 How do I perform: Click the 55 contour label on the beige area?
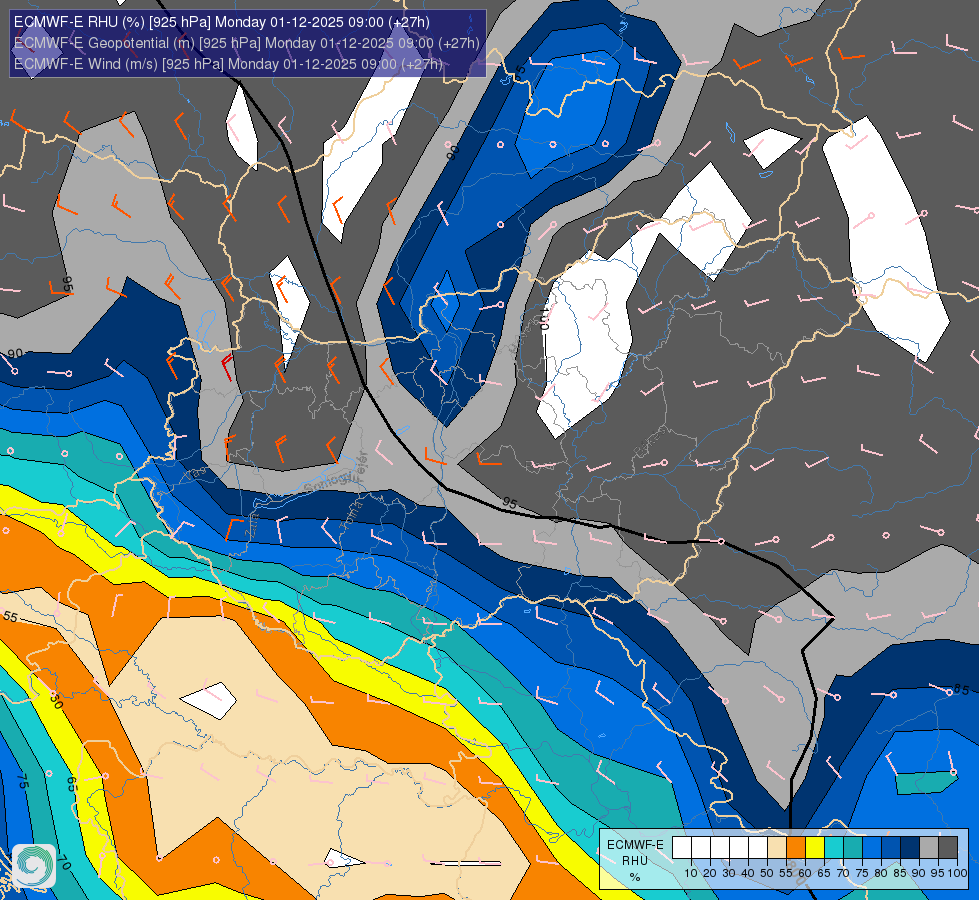point(11,617)
